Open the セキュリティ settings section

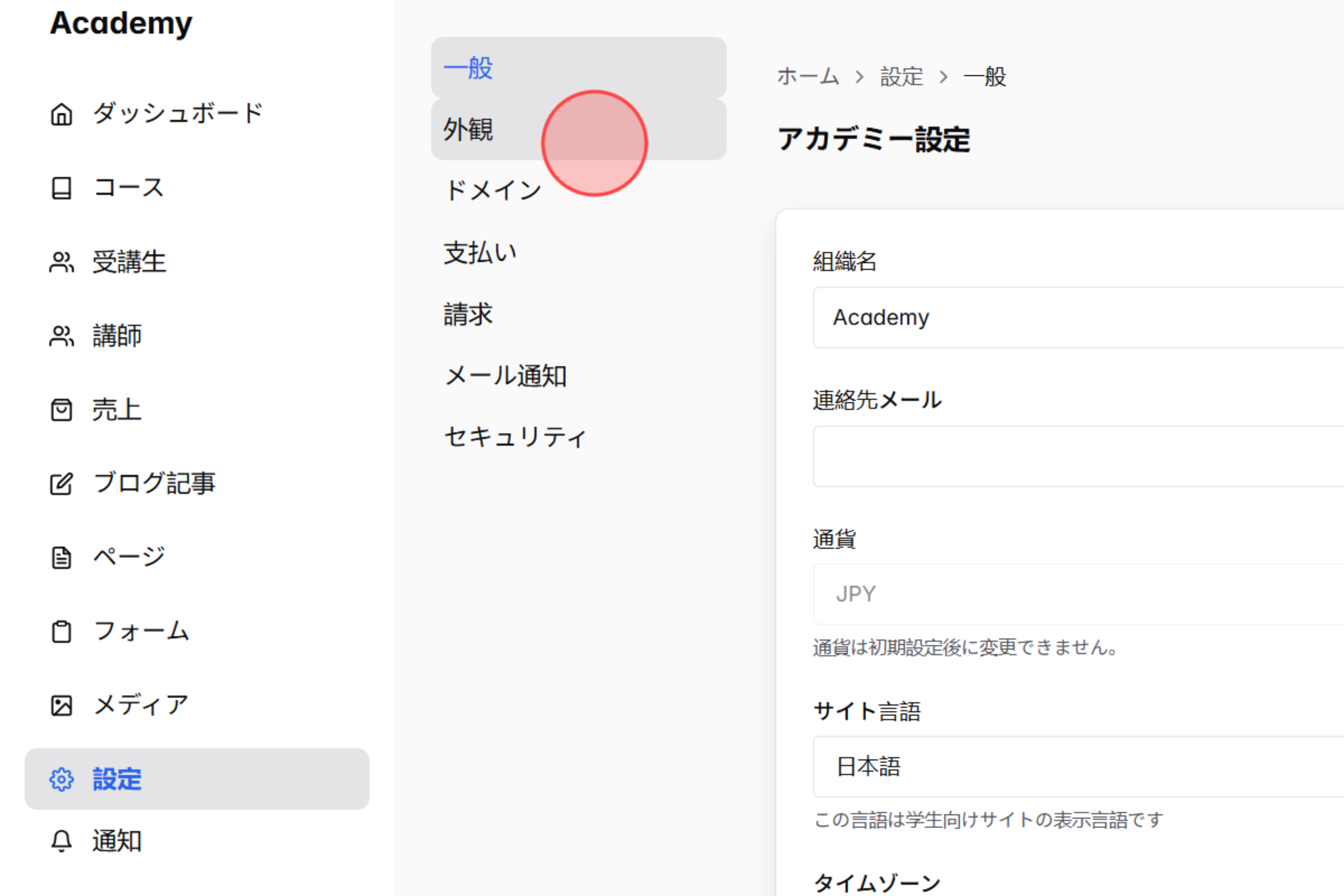click(x=514, y=436)
